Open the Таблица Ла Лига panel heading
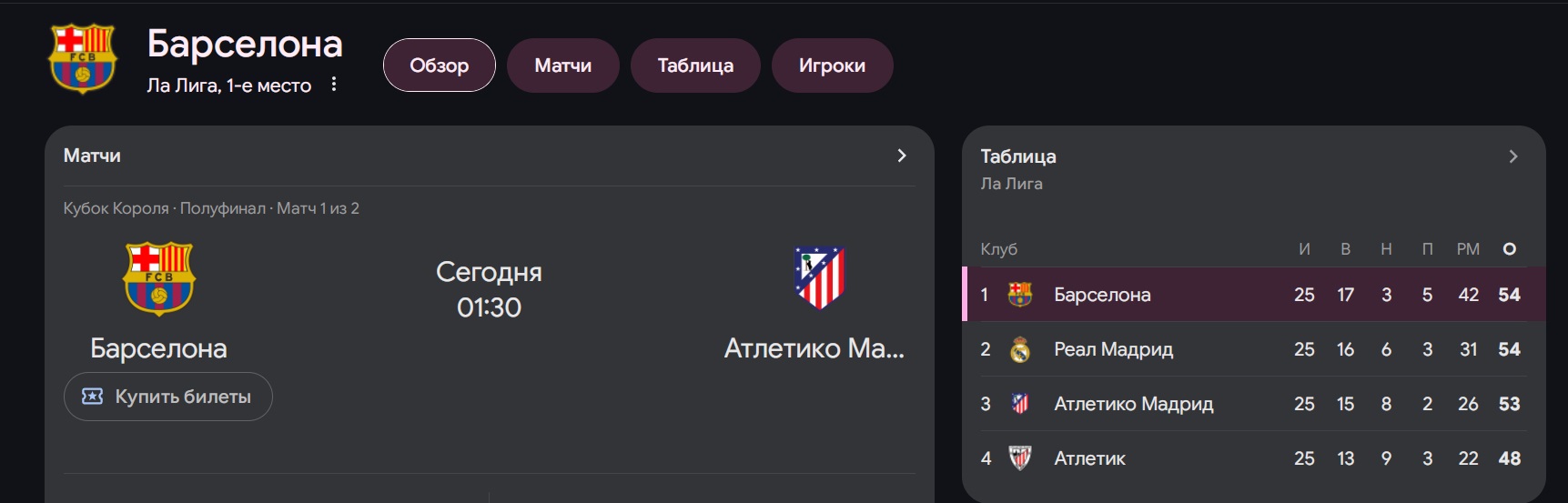Viewport: 1568px width, 503px height. tap(1018, 168)
